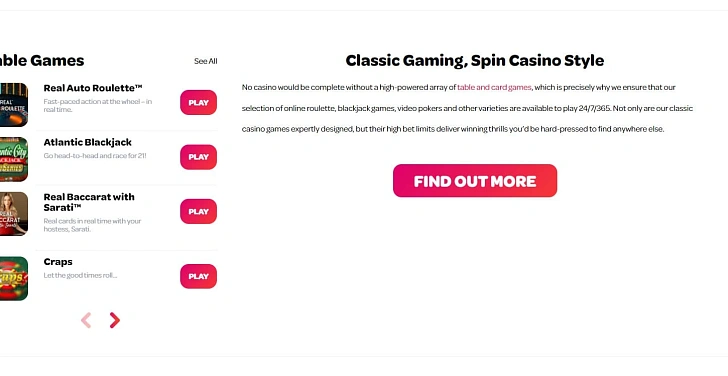Click the Craps game thumbnail image

coord(13,279)
